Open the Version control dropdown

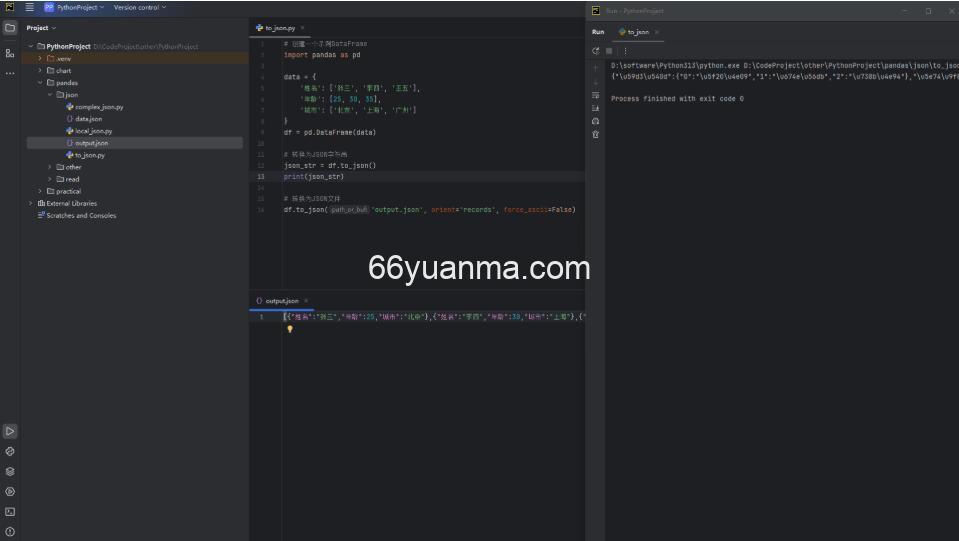[139, 7]
